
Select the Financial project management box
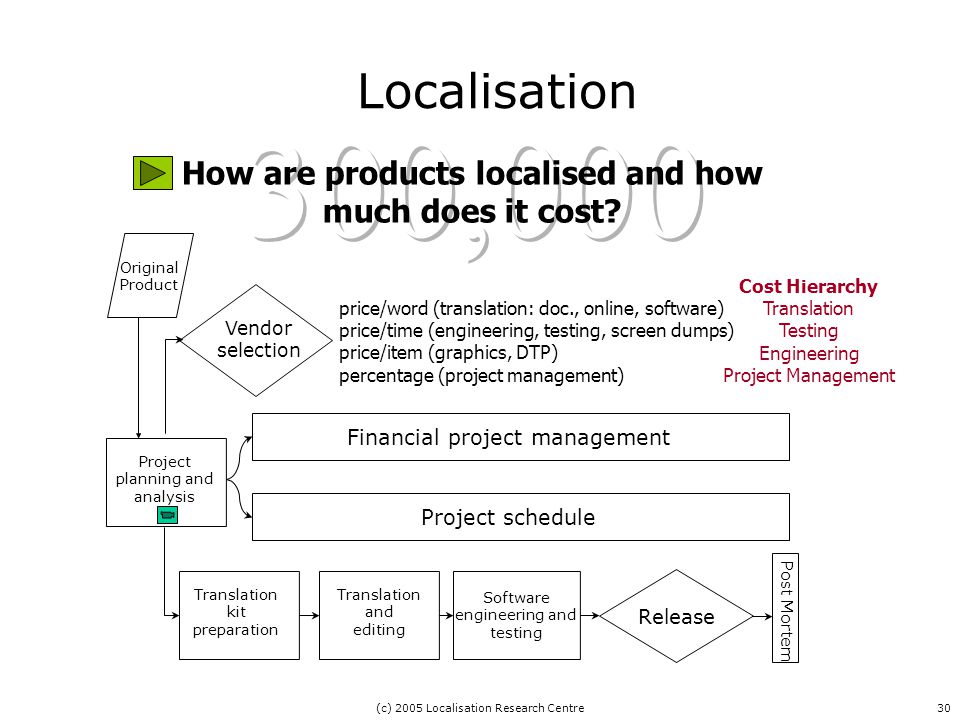coord(521,437)
